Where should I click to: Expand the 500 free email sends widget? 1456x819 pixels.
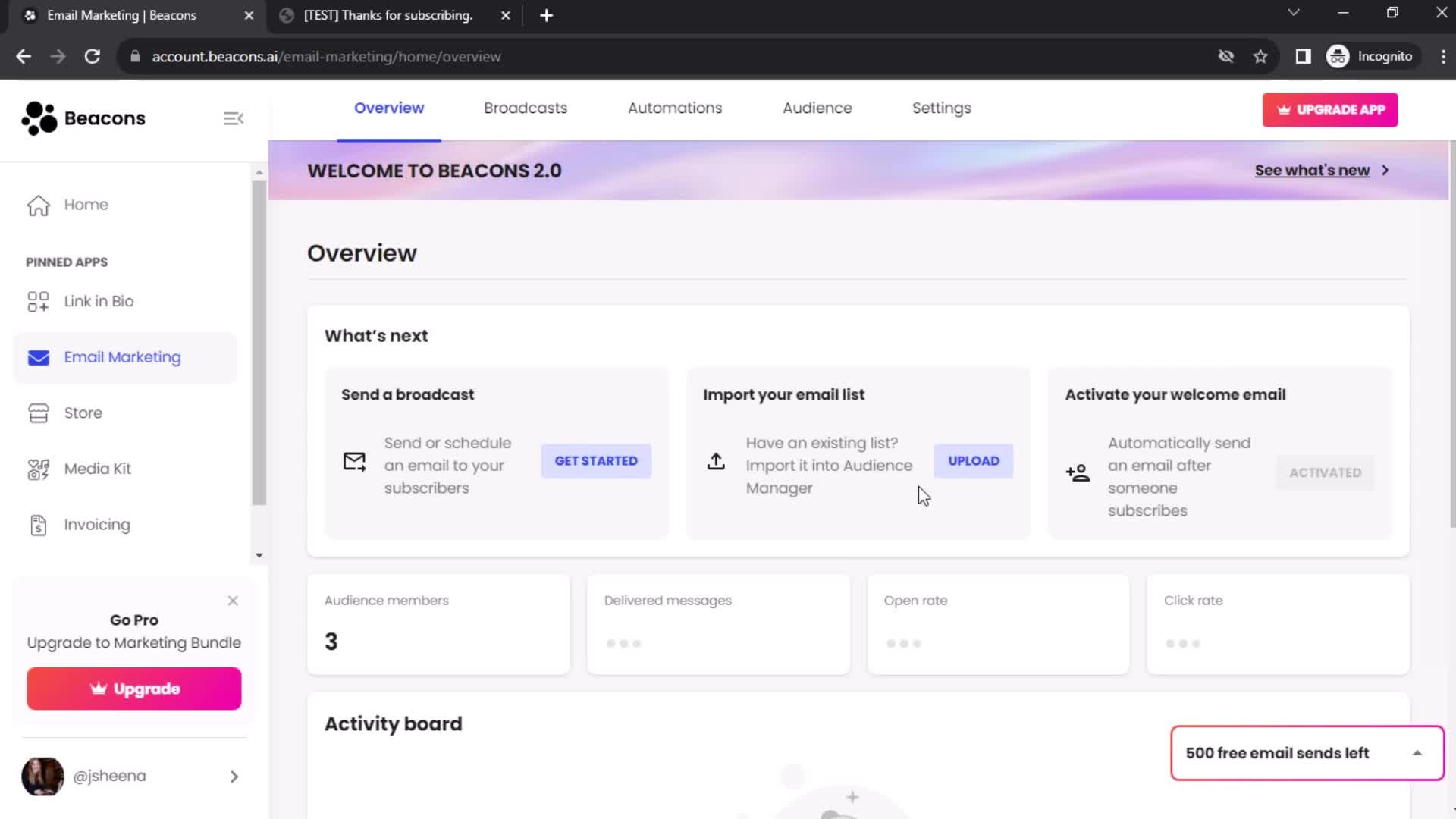1421,753
